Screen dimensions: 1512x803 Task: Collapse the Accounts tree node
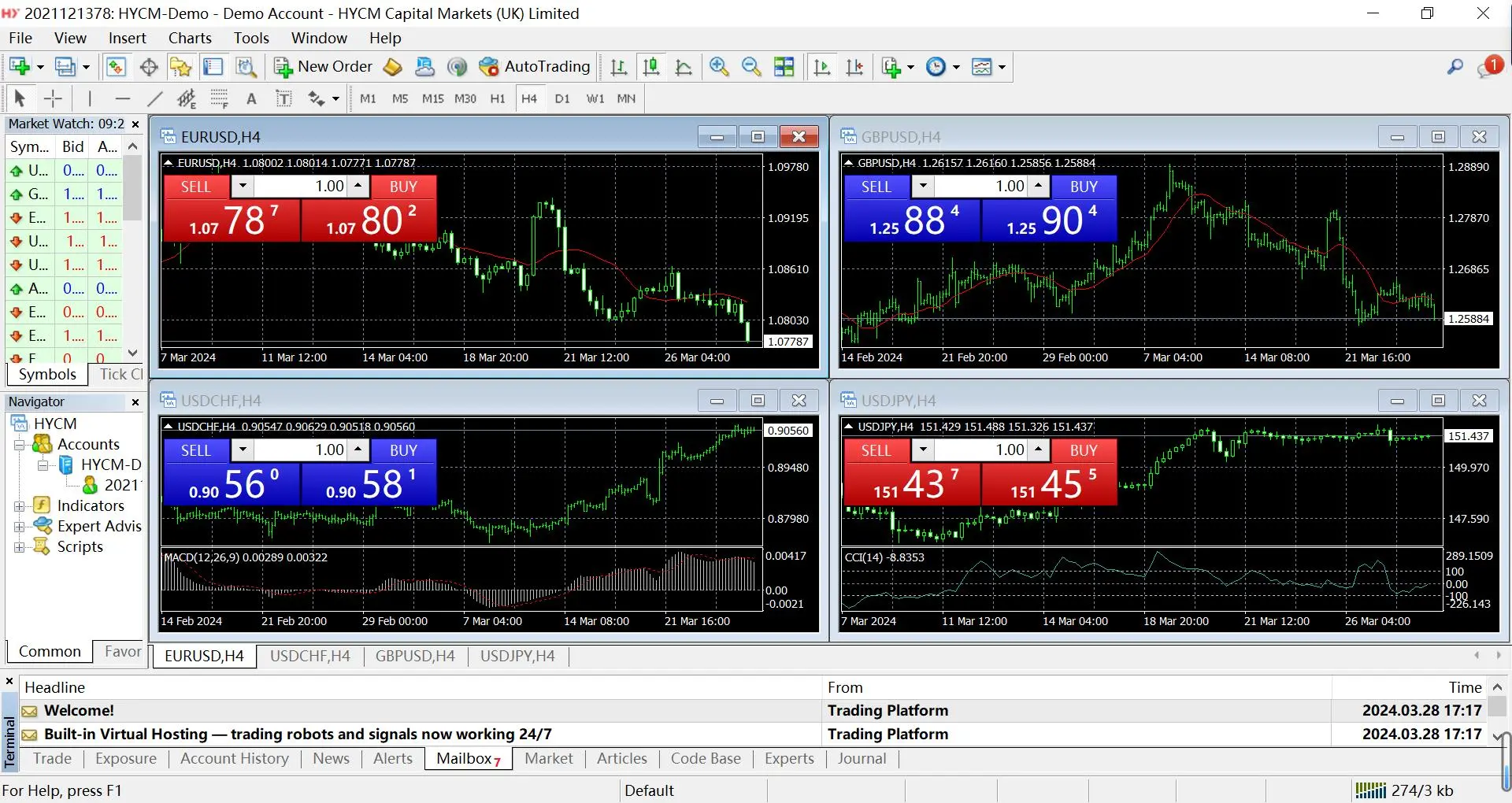tap(20, 445)
